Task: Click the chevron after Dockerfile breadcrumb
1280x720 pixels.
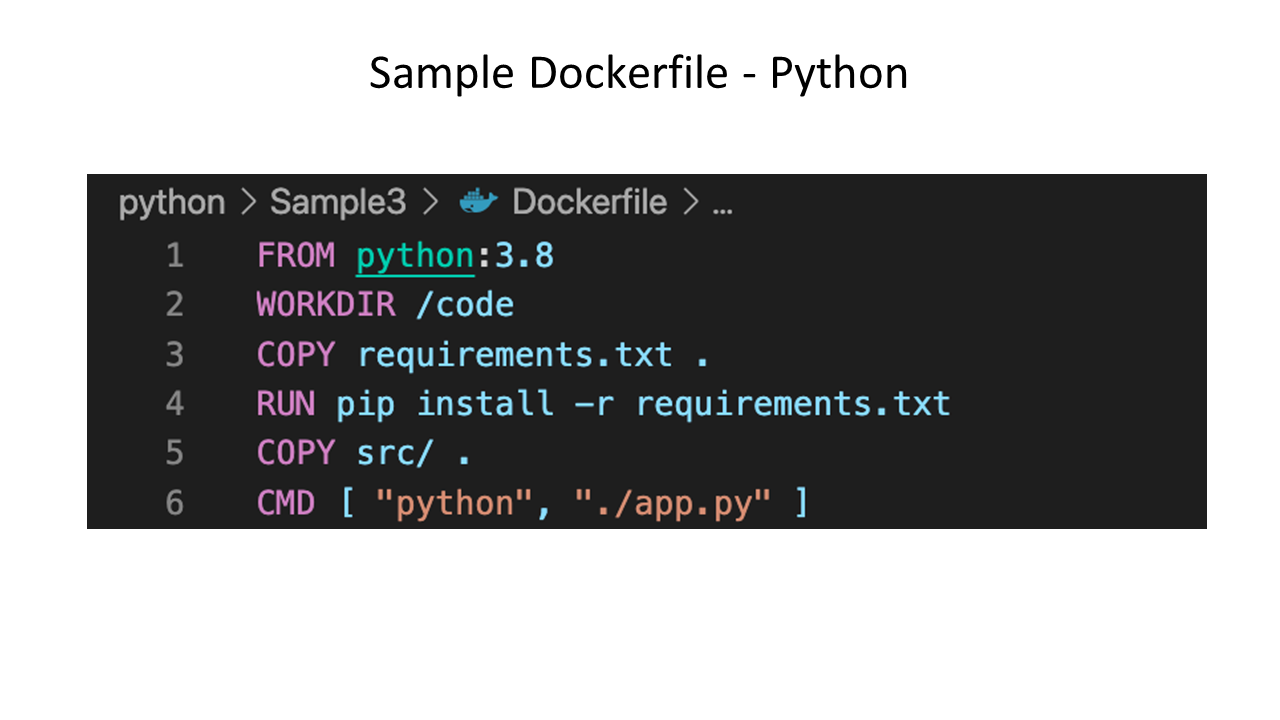Action: tap(689, 203)
